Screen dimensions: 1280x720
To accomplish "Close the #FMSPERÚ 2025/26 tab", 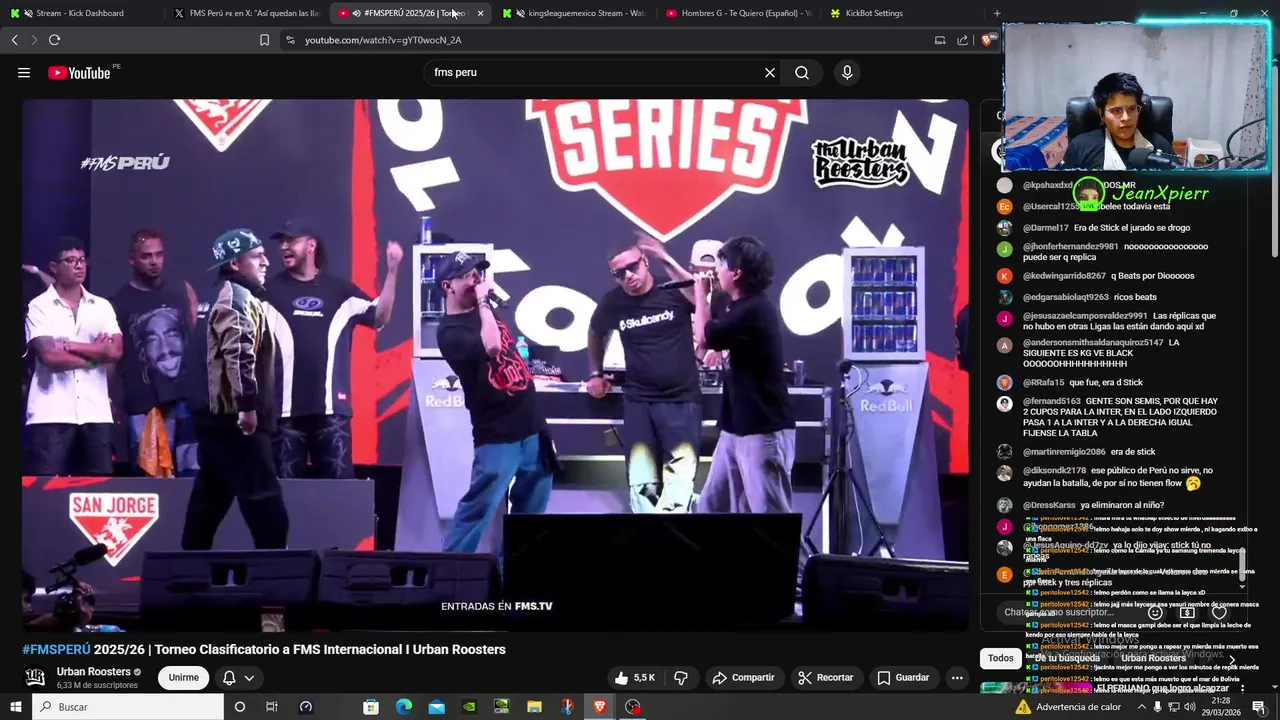I will click(x=480, y=13).
